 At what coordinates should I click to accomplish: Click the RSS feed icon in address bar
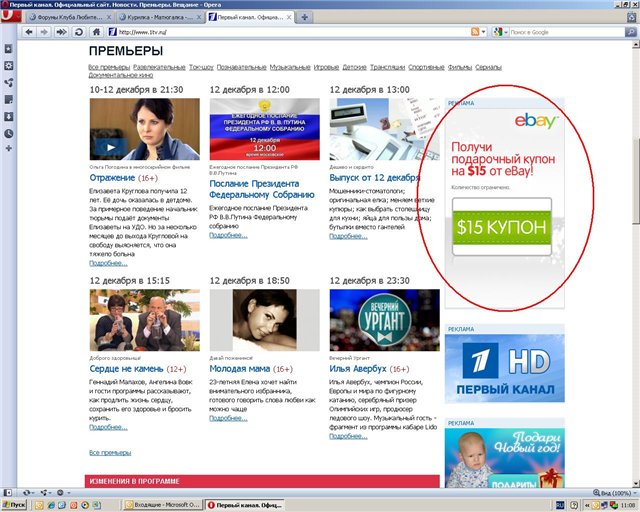click(x=475, y=32)
